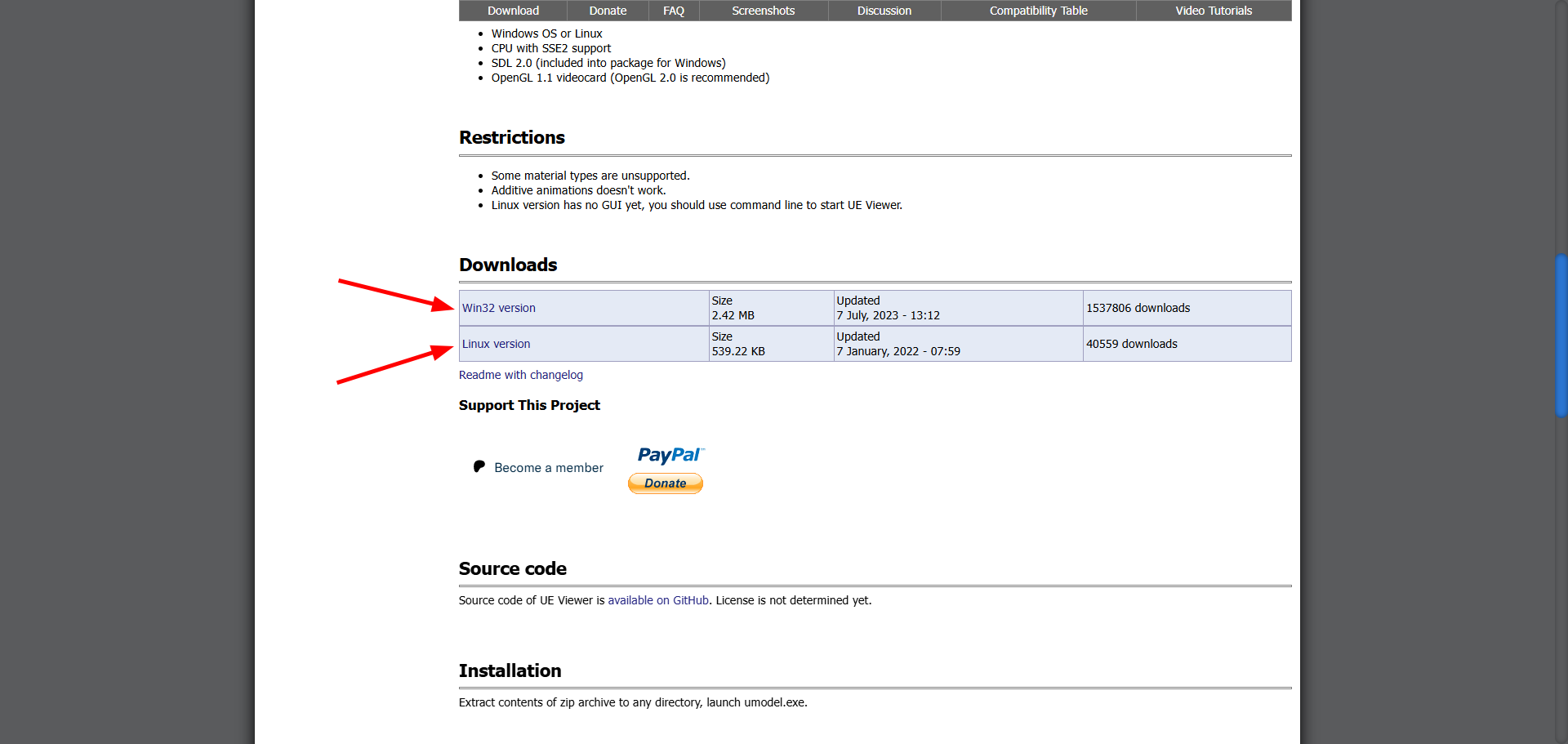The image size is (1568, 744).
Task: Download the Win32 version
Action: click(499, 308)
